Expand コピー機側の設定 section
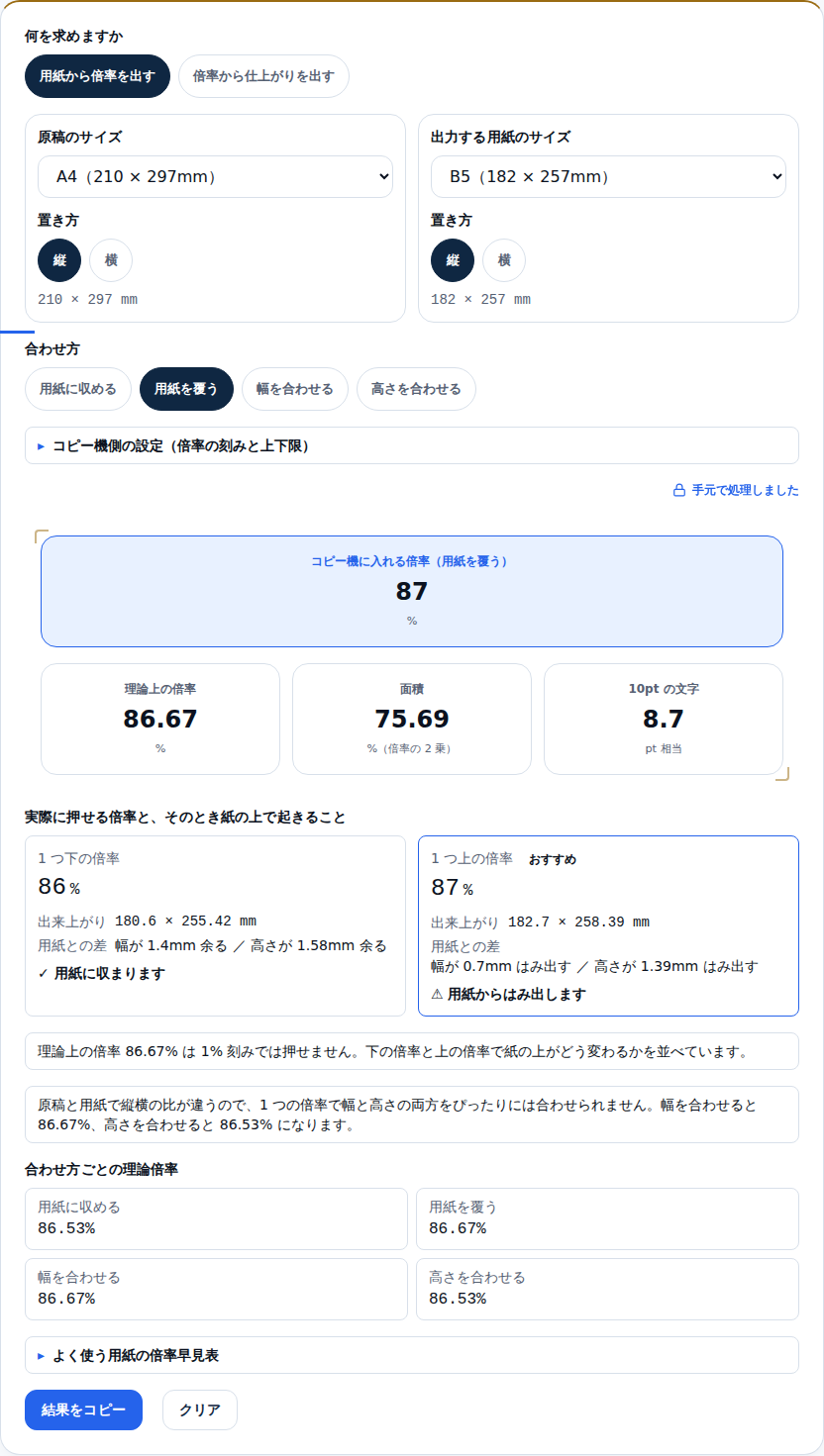This screenshot has width=824, height=1456. pos(412,445)
